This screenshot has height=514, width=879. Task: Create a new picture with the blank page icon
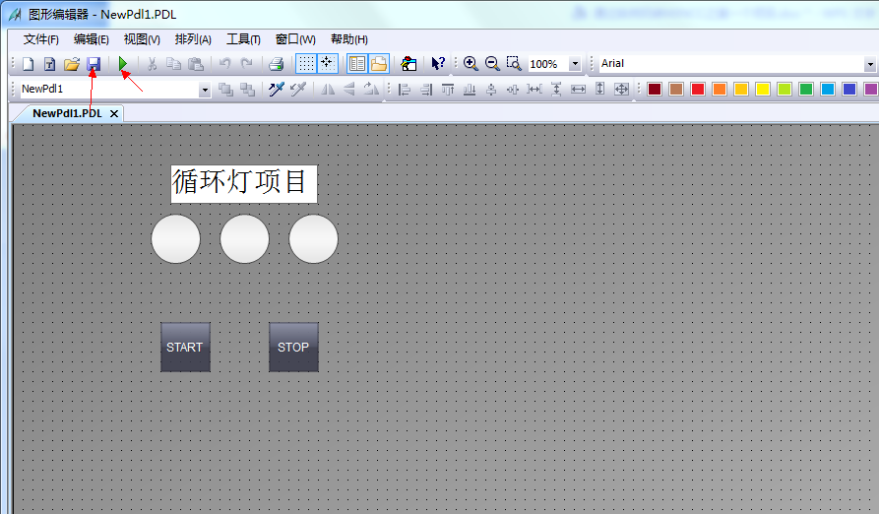tap(28, 64)
